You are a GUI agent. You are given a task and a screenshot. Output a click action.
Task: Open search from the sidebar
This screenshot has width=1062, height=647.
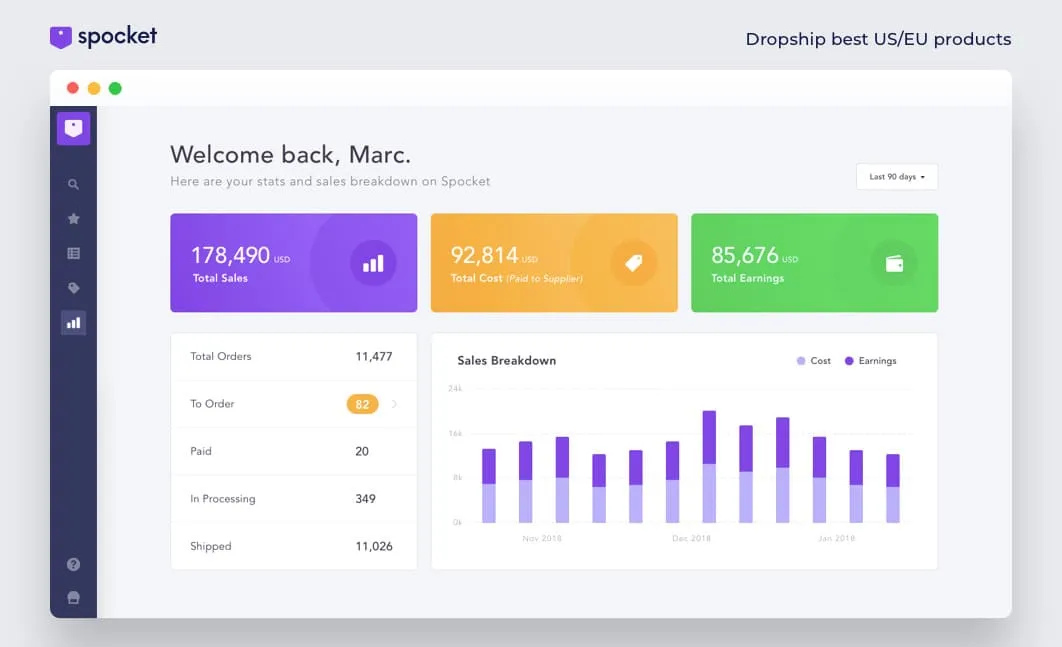coord(73,184)
